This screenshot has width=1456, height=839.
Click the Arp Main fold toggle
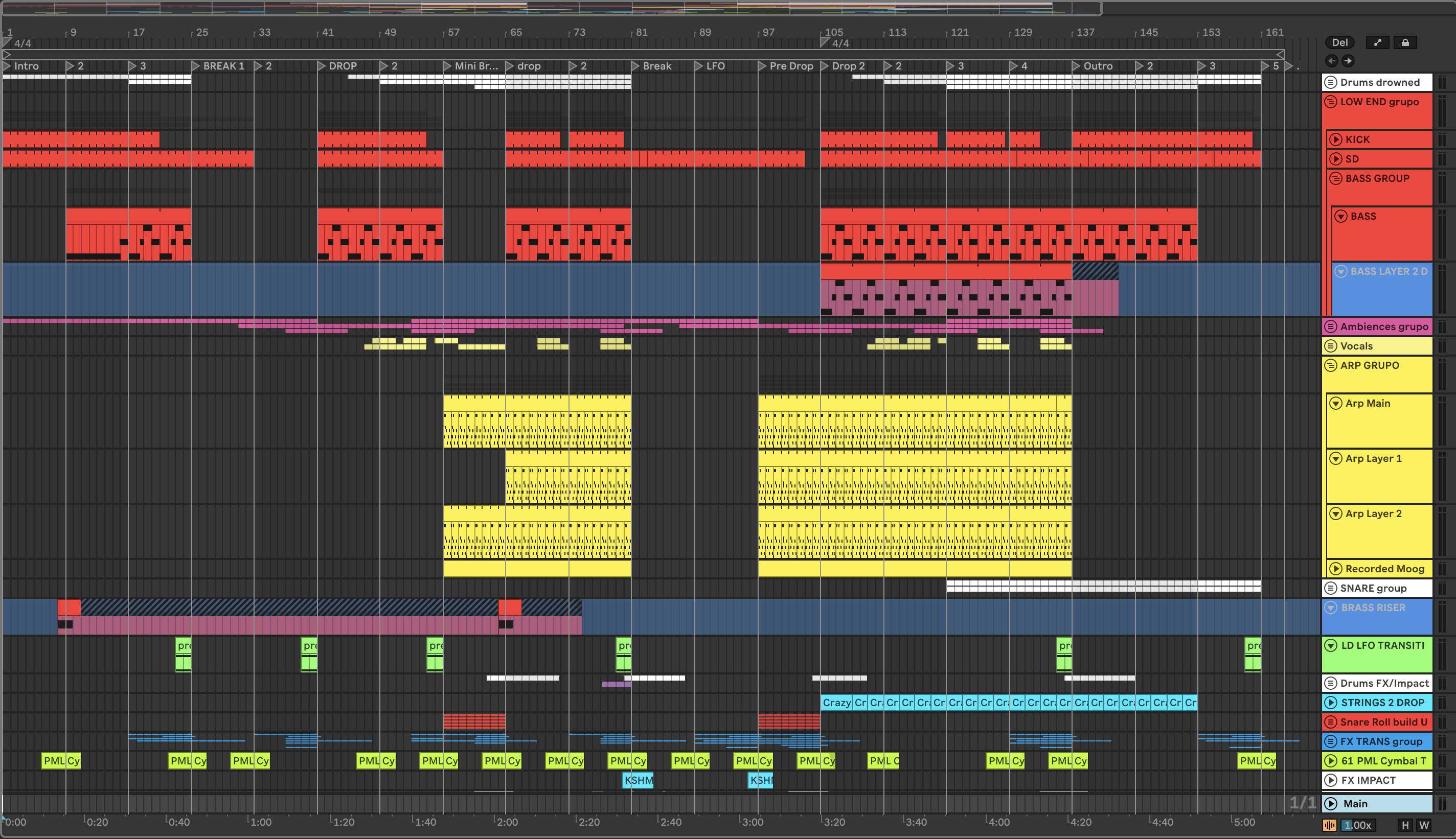tap(1335, 403)
